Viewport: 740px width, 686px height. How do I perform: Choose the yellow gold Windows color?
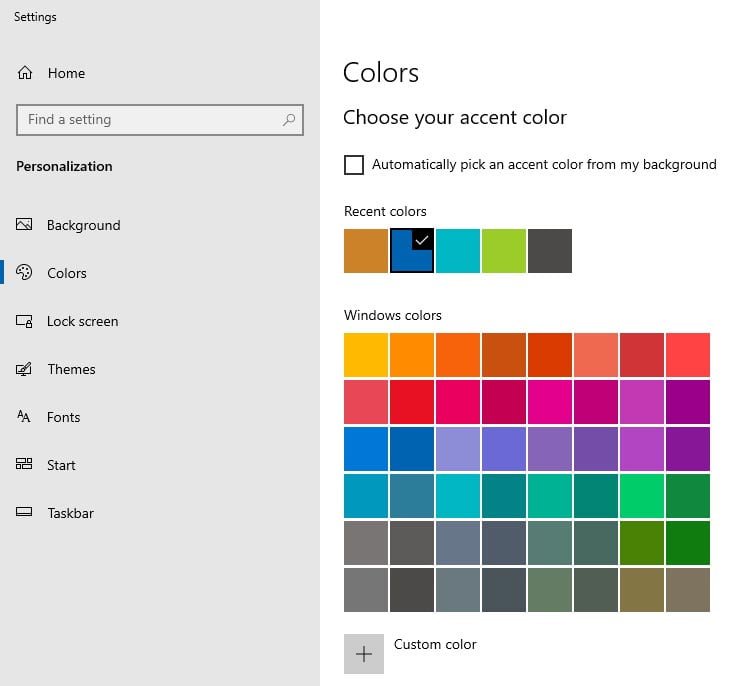(366, 355)
